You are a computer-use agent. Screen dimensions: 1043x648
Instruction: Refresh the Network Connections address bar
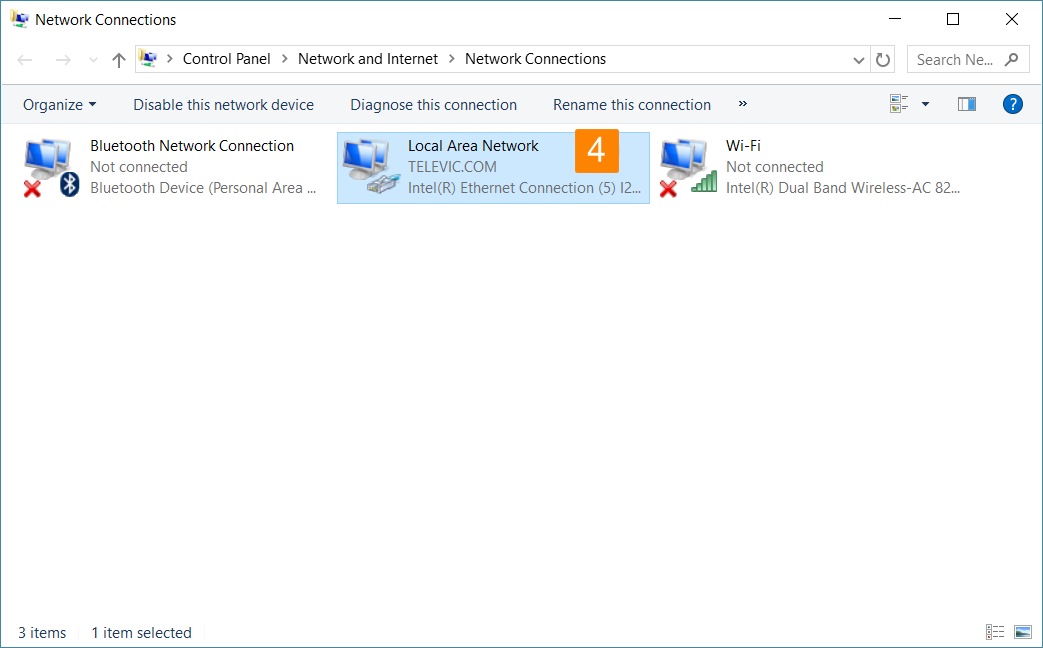[x=882, y=60]
